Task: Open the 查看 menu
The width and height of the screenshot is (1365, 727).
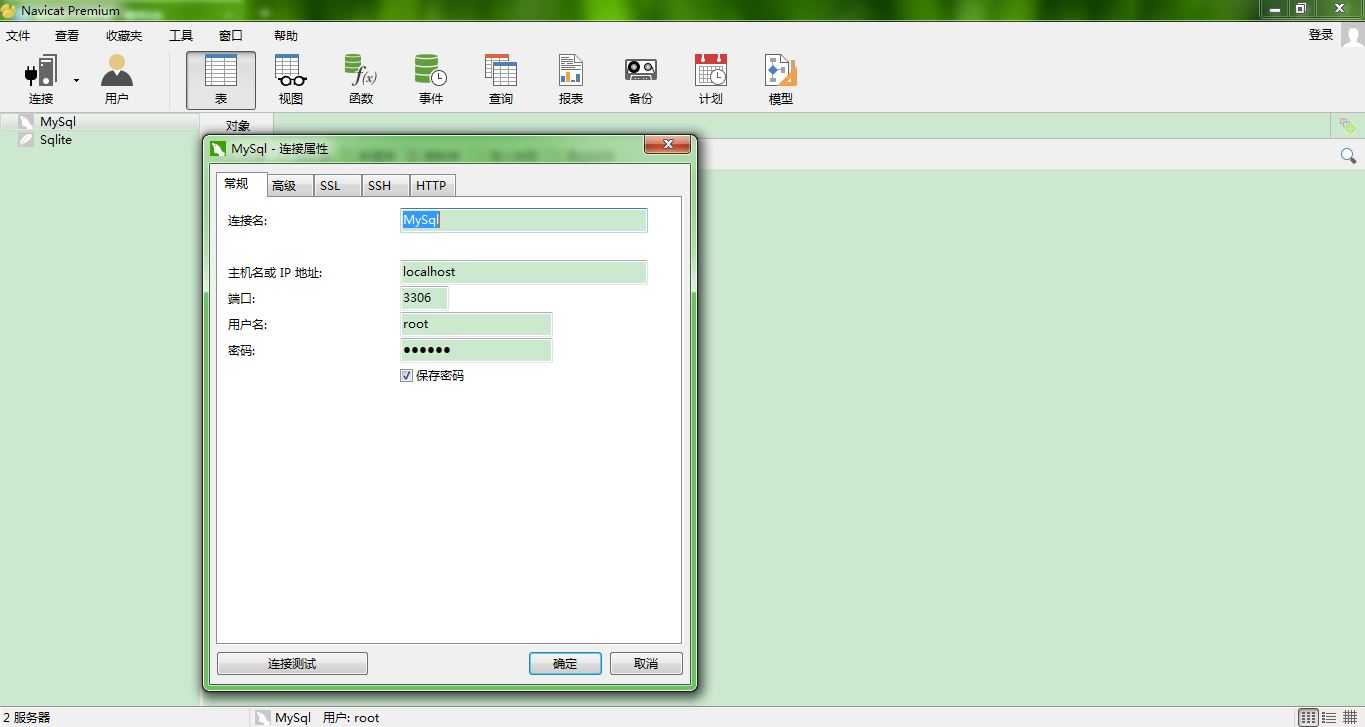Action: (67, 35)
